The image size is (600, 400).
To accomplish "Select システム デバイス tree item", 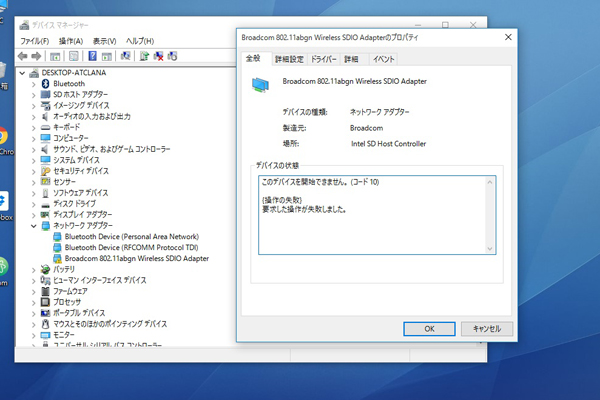I will 76,160.
